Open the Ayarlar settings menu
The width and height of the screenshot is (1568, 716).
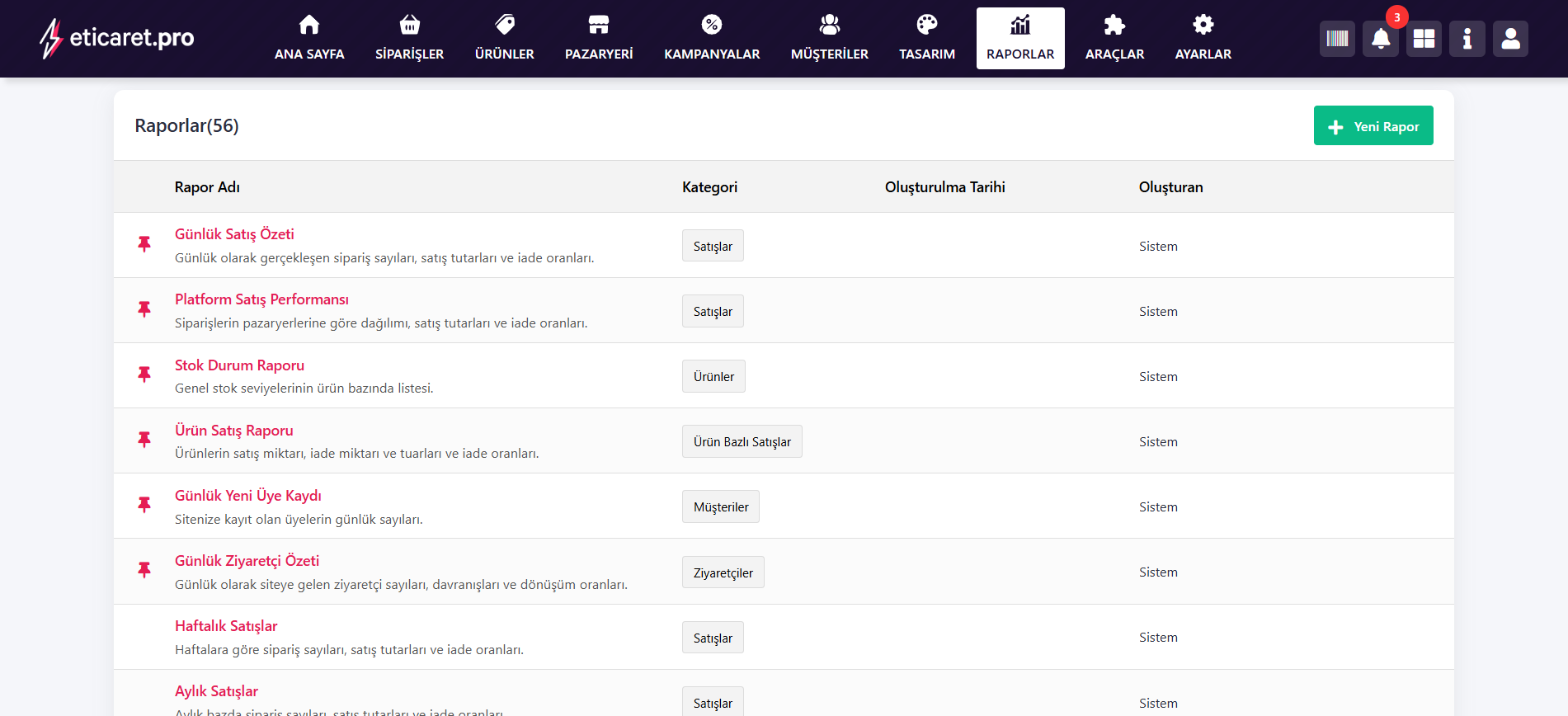tap(1203, 39)
